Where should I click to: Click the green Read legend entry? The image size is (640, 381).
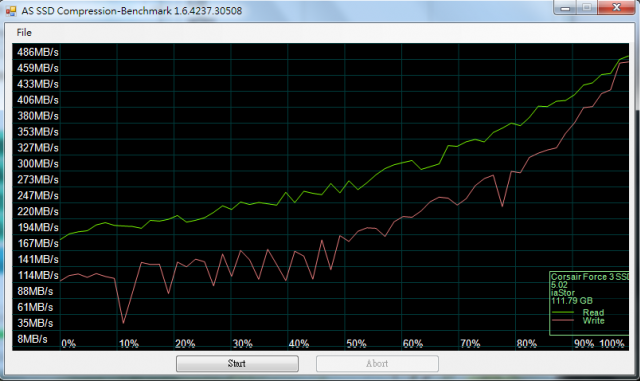(x=578, y=312)
